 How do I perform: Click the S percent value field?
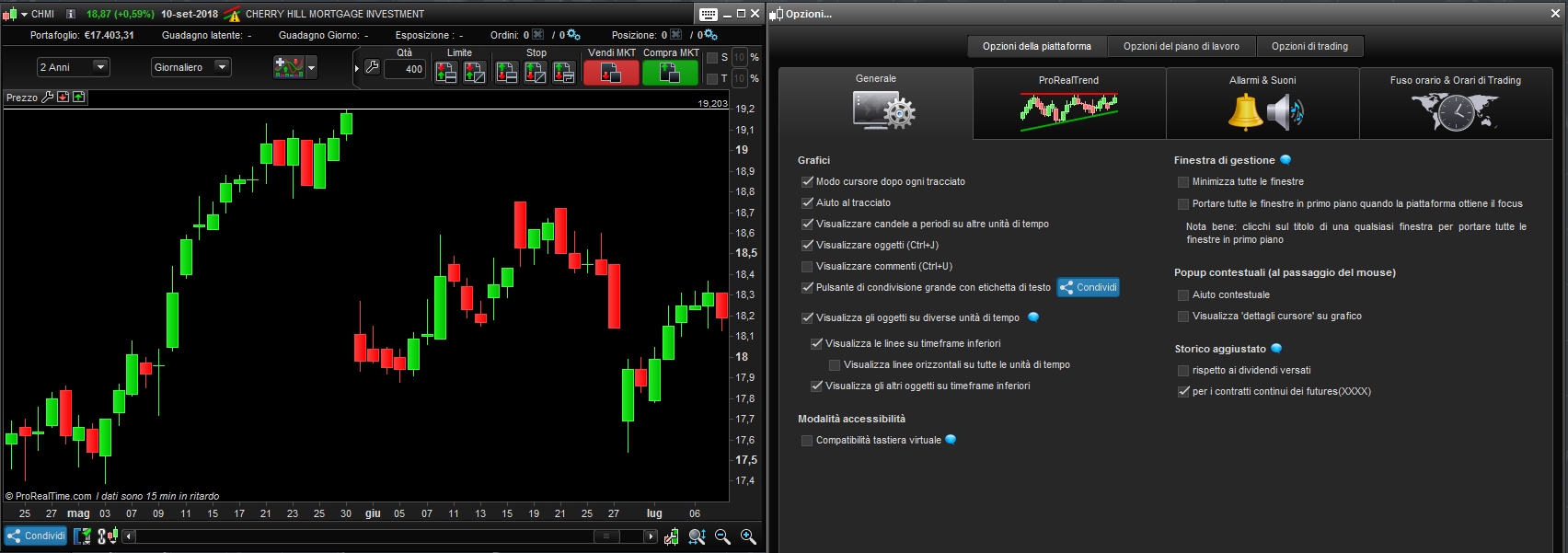[x=739, y=57]
